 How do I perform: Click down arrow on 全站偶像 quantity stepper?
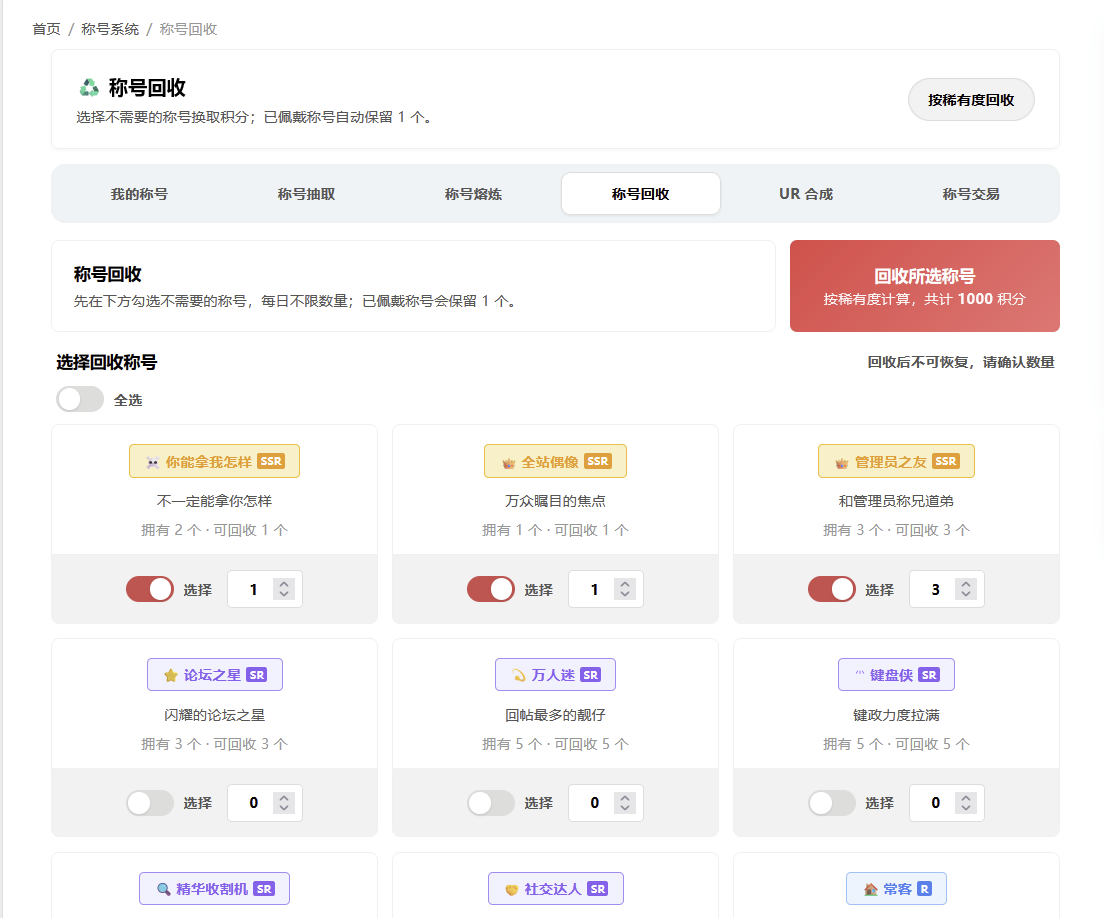(x=625, y=594)
